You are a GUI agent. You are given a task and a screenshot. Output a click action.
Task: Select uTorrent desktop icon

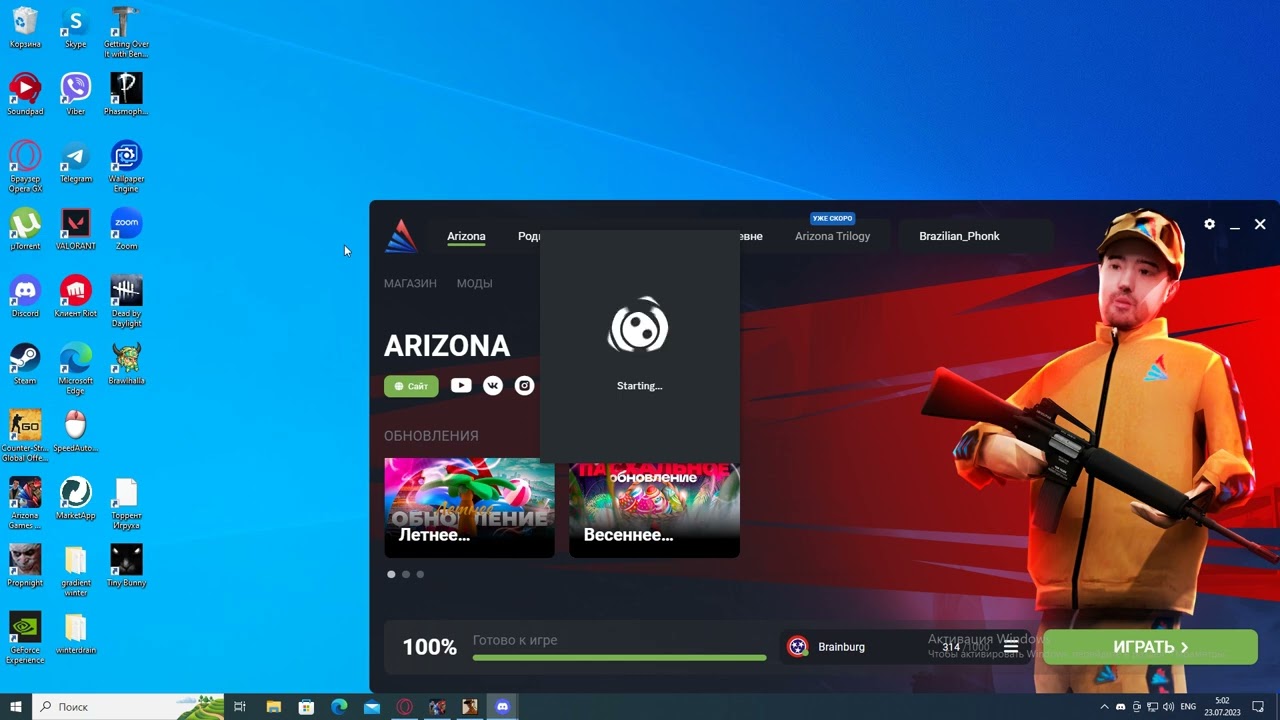(x=25, y=229)
